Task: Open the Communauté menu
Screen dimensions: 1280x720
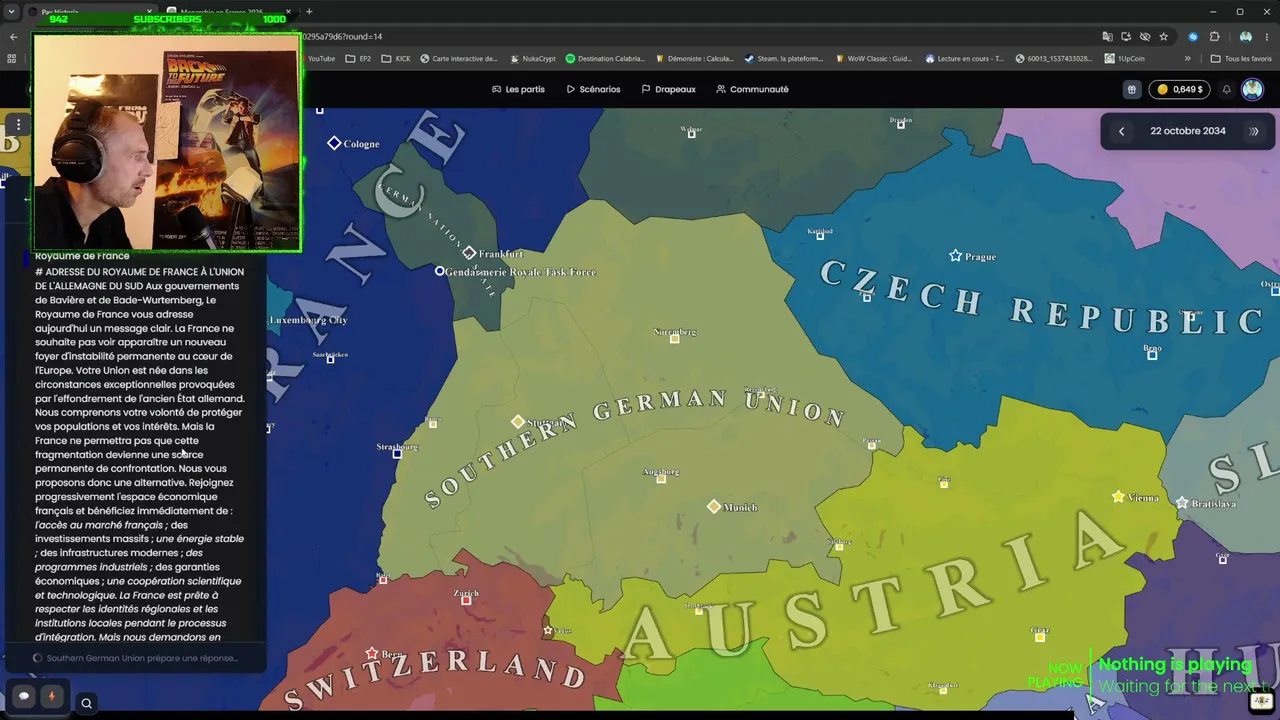Action: 752,89
